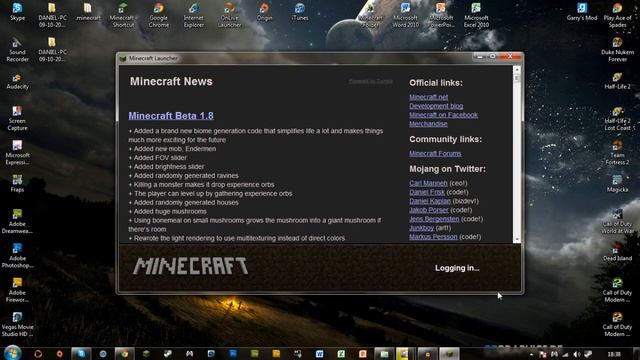Click the Logging in... status text
The image size is (640, 360).
coord(457,268)
